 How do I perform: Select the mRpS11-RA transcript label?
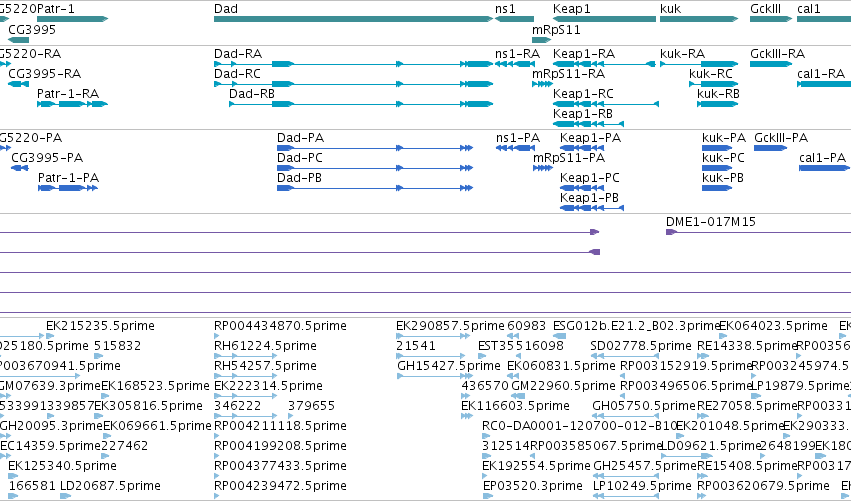[568, 74]
